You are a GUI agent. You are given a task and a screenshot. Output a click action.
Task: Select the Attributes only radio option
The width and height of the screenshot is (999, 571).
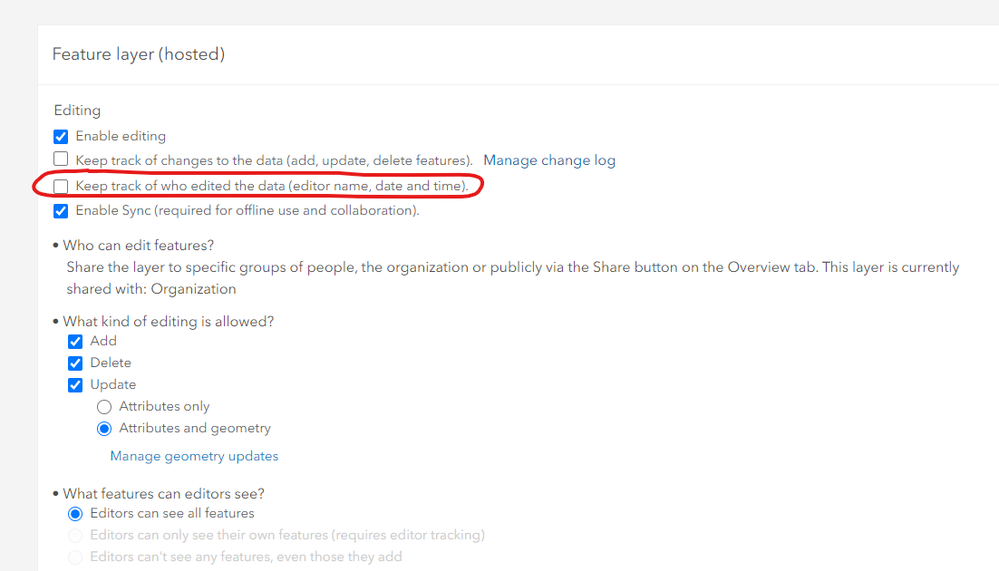point(104,407)
